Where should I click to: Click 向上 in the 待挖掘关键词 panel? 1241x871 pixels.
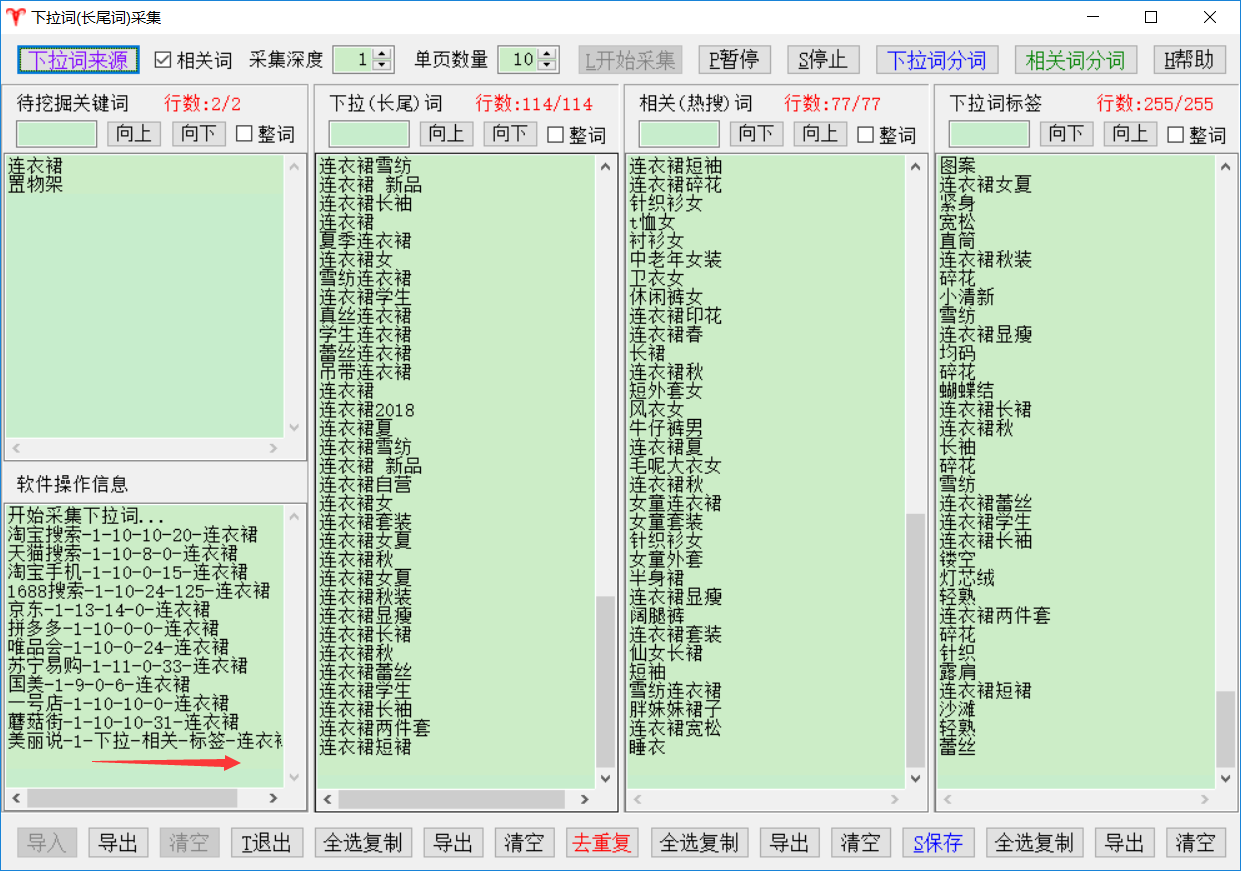click(x=133, y=134)
